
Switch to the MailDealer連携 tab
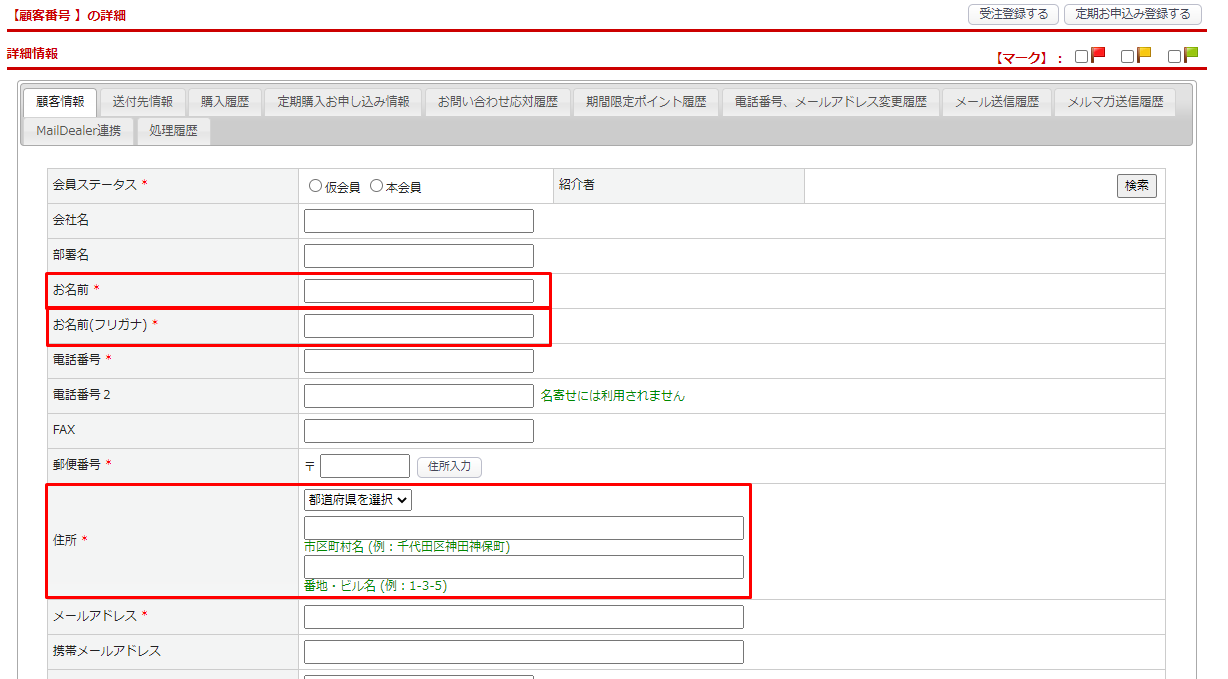click(x=78, y=131)
